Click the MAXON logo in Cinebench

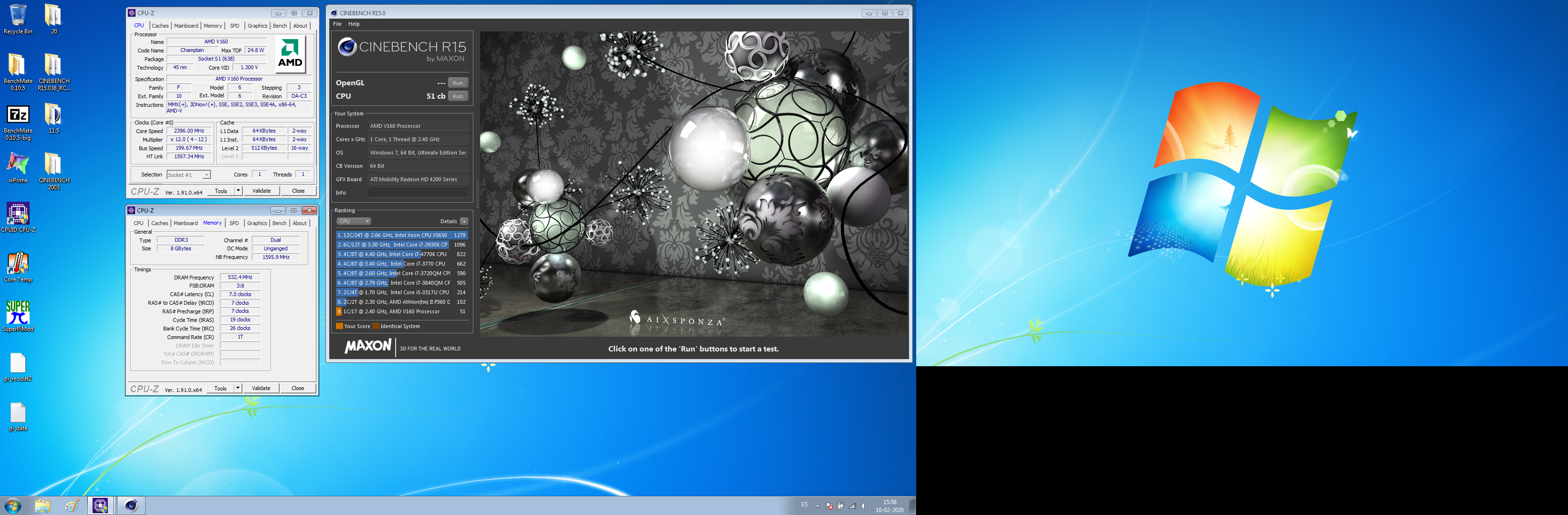point(368,346)
